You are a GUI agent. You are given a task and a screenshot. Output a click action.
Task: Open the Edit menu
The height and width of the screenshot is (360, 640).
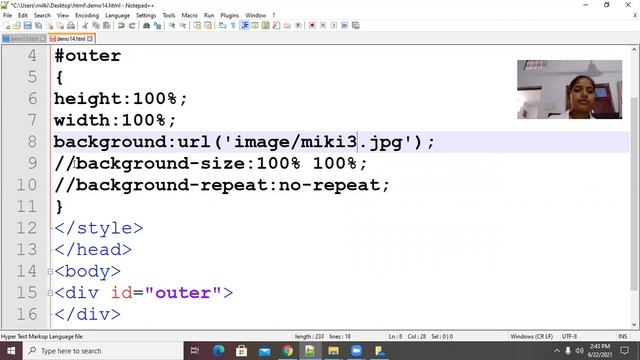[x=23, y=15]
